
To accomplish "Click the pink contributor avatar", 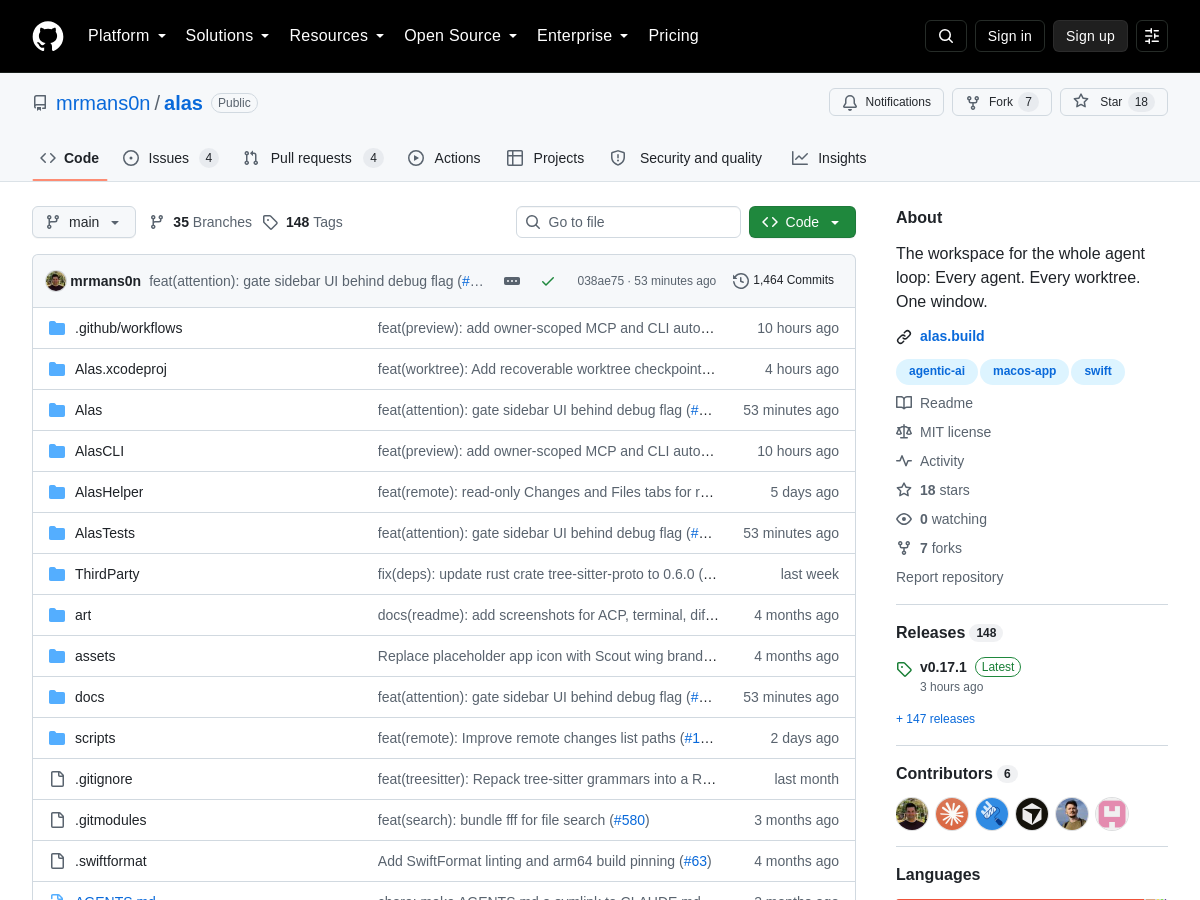I will coord(1112,814).
